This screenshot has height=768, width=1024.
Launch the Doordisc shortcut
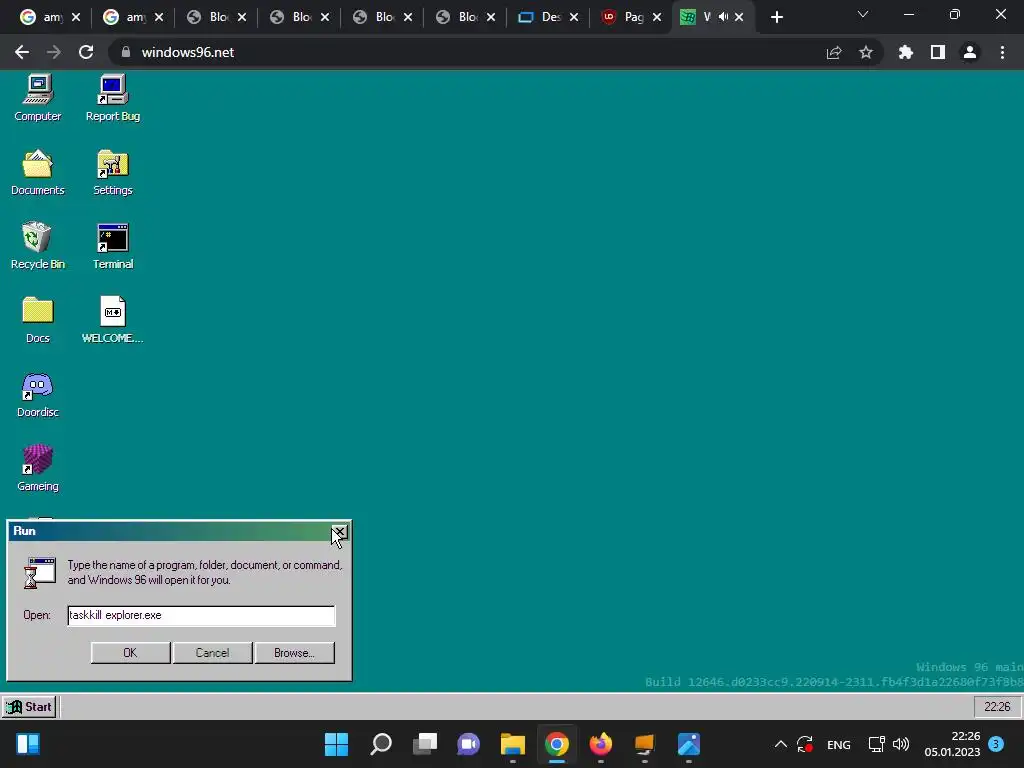[37, 394]
